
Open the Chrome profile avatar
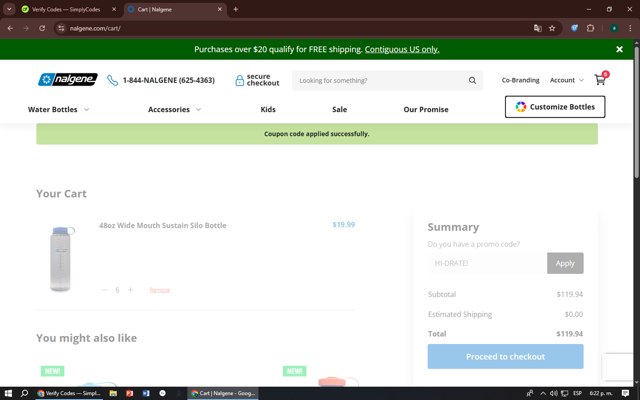tap(614, 28)
